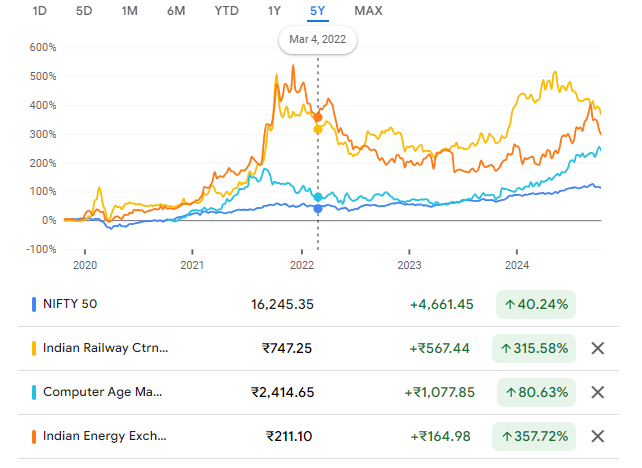Image resolution: width=642 pixels, height=468 pixels.
Task: Click the 2022 x-axis label
Action: 302,265
